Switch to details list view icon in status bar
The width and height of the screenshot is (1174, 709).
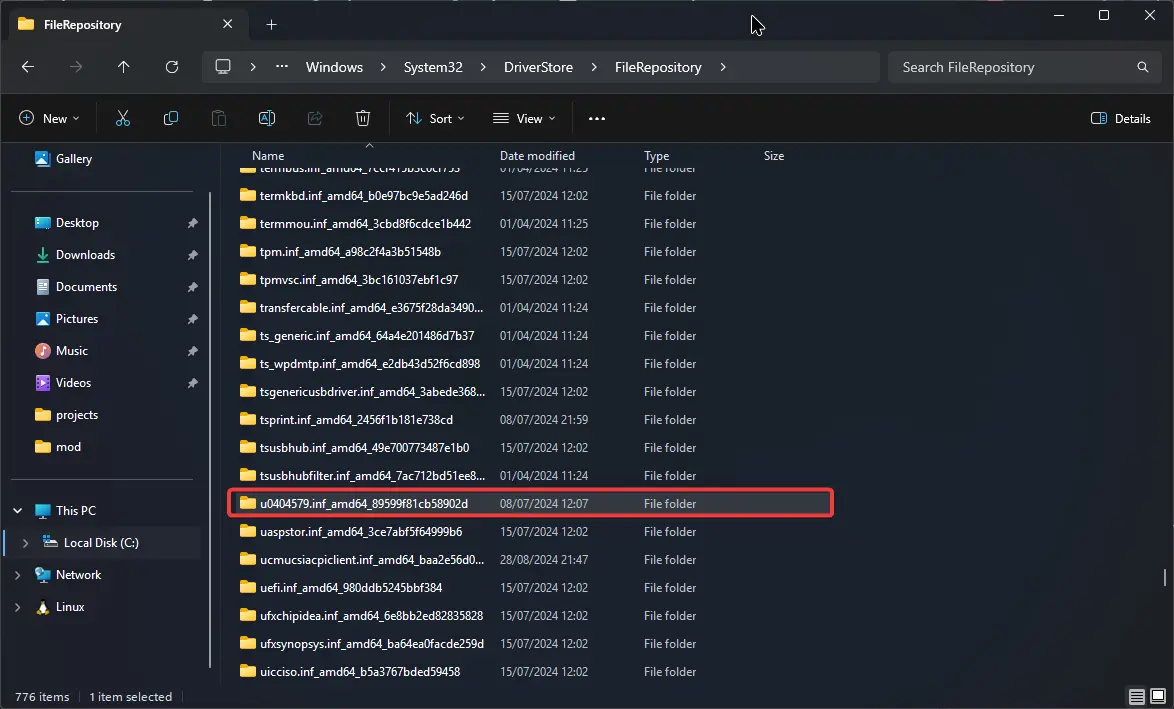pyautogui.click(x=1137, y=697)
